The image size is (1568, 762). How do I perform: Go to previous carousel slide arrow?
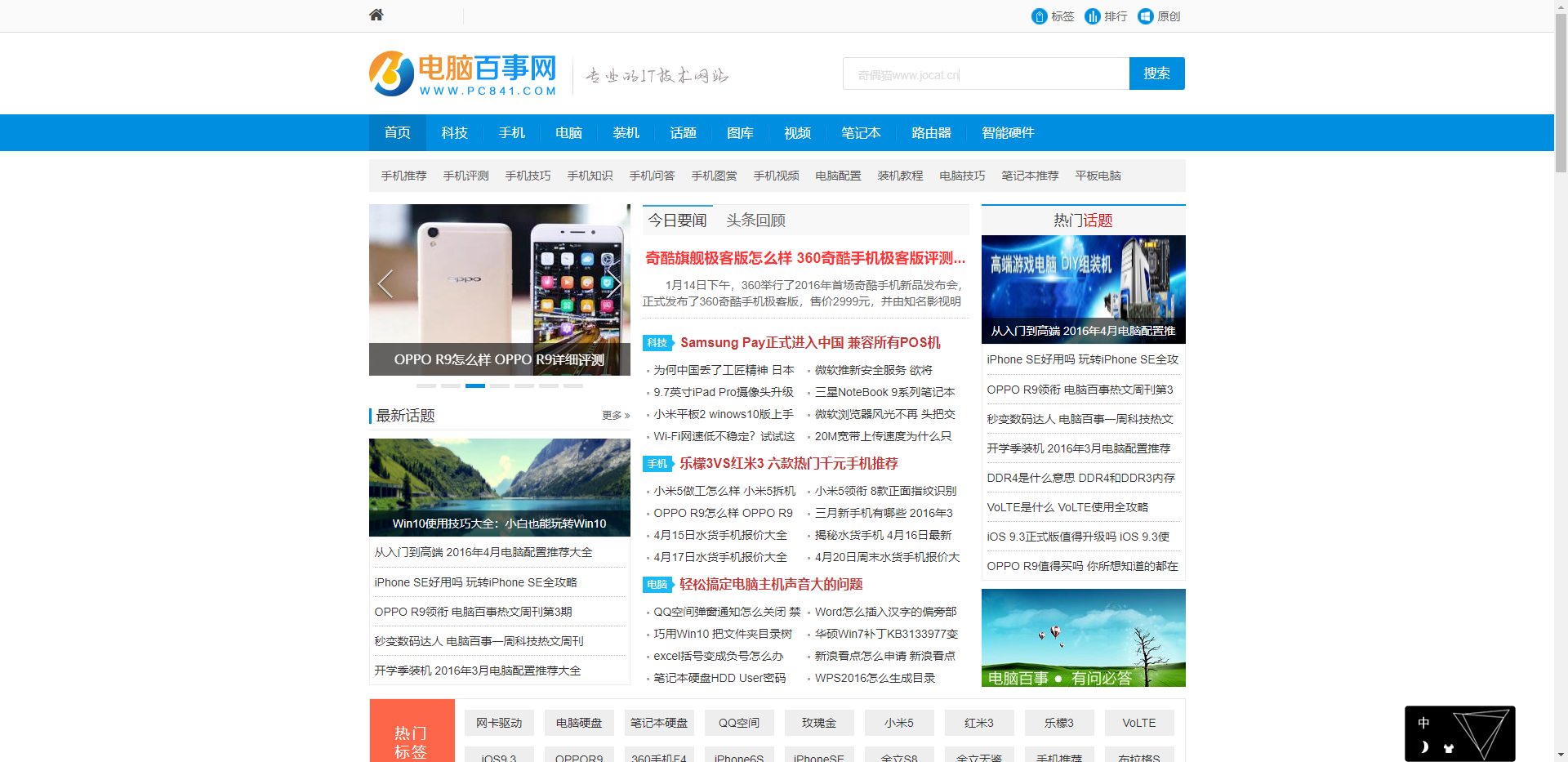coord(385,284)
